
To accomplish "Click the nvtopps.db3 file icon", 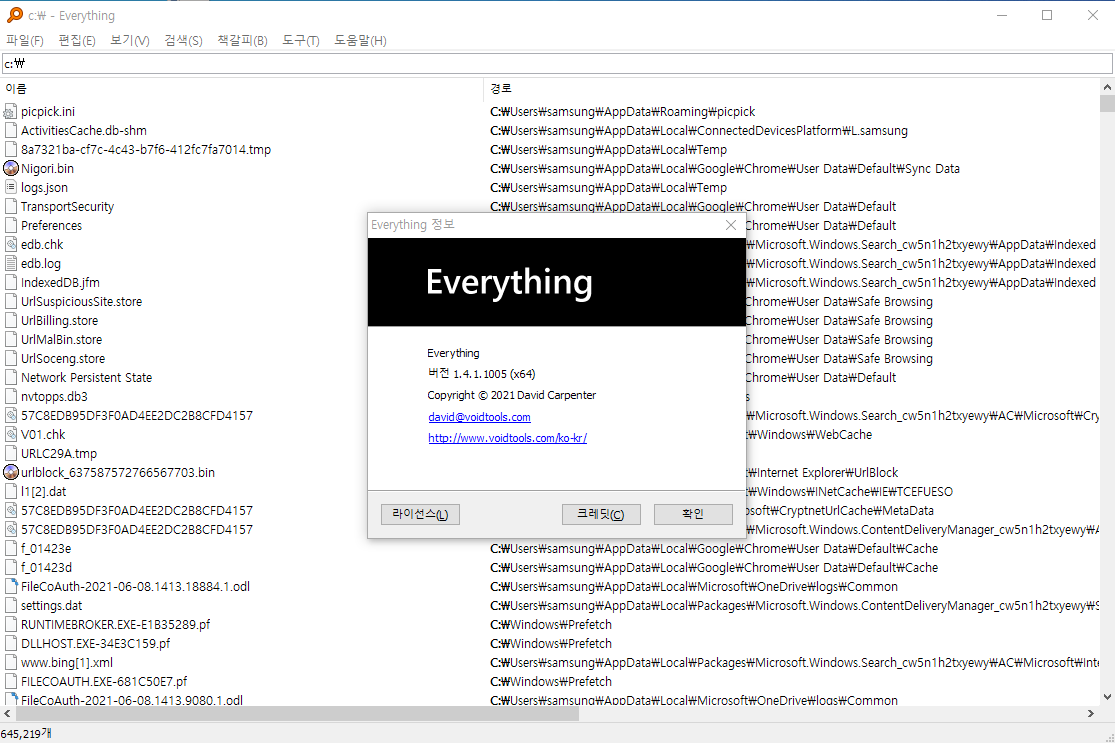I will coord(10,397).
